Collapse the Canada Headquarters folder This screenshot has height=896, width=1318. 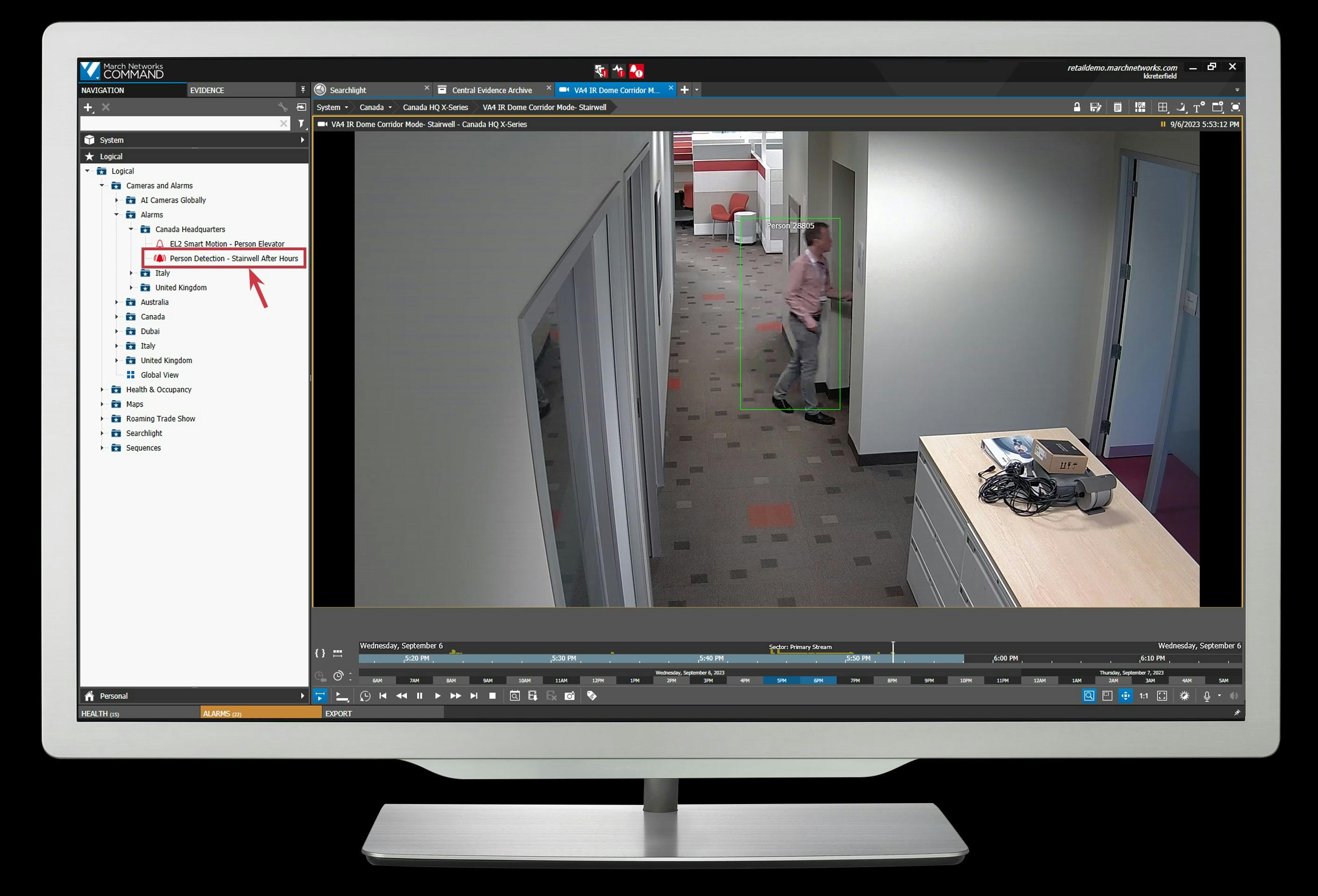click(x=132, y=229)
